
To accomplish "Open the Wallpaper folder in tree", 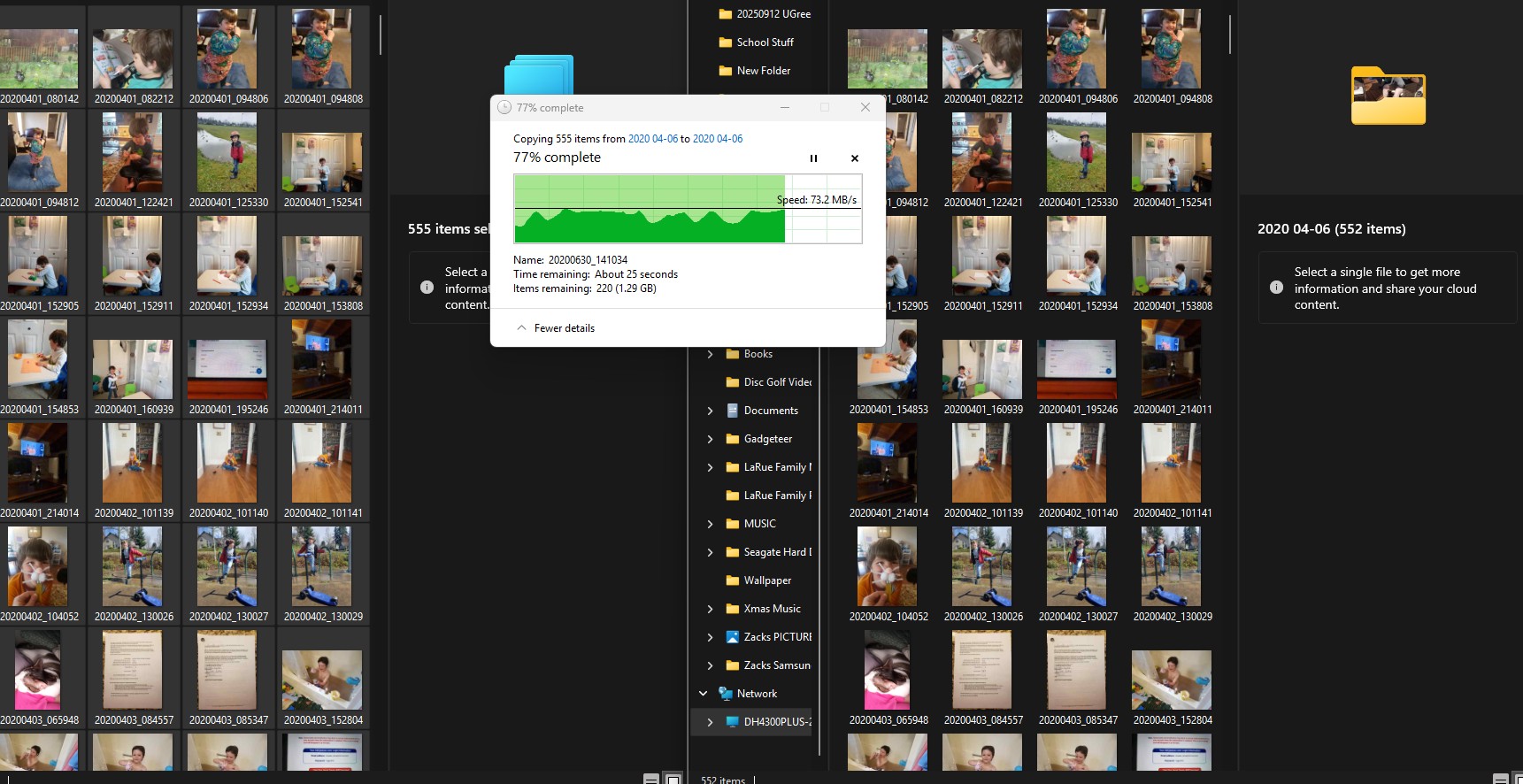I will coord(766,580).
